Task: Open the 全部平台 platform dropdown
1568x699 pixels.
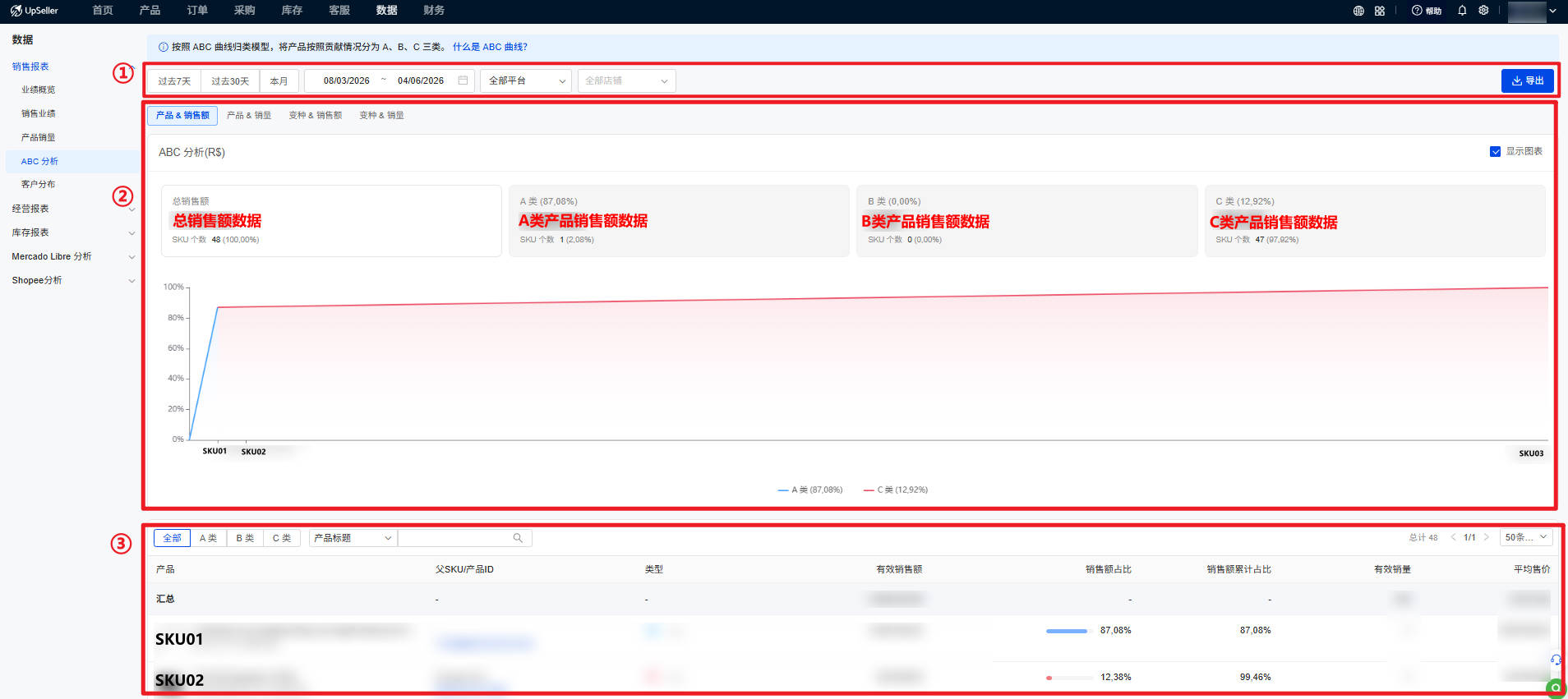Action: pyautogui.click(x=526, y=80)
